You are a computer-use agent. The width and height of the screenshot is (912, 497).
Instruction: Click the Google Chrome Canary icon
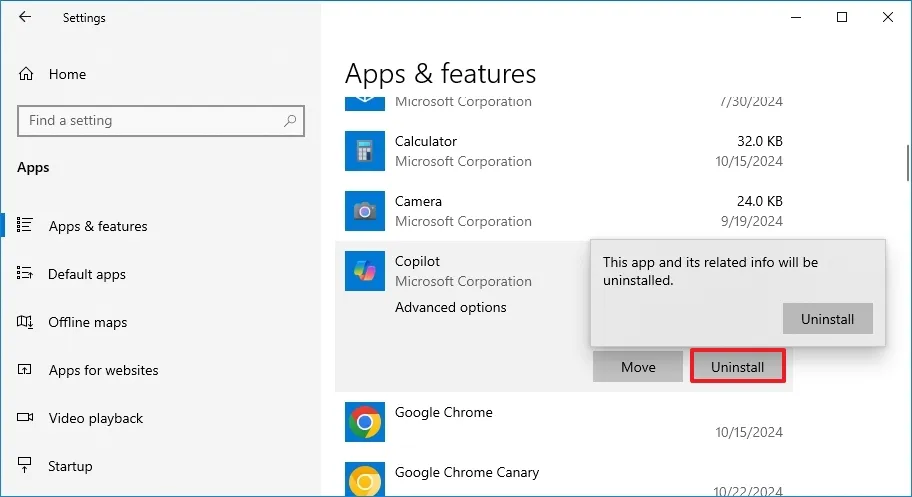click(x=365, y=480)
